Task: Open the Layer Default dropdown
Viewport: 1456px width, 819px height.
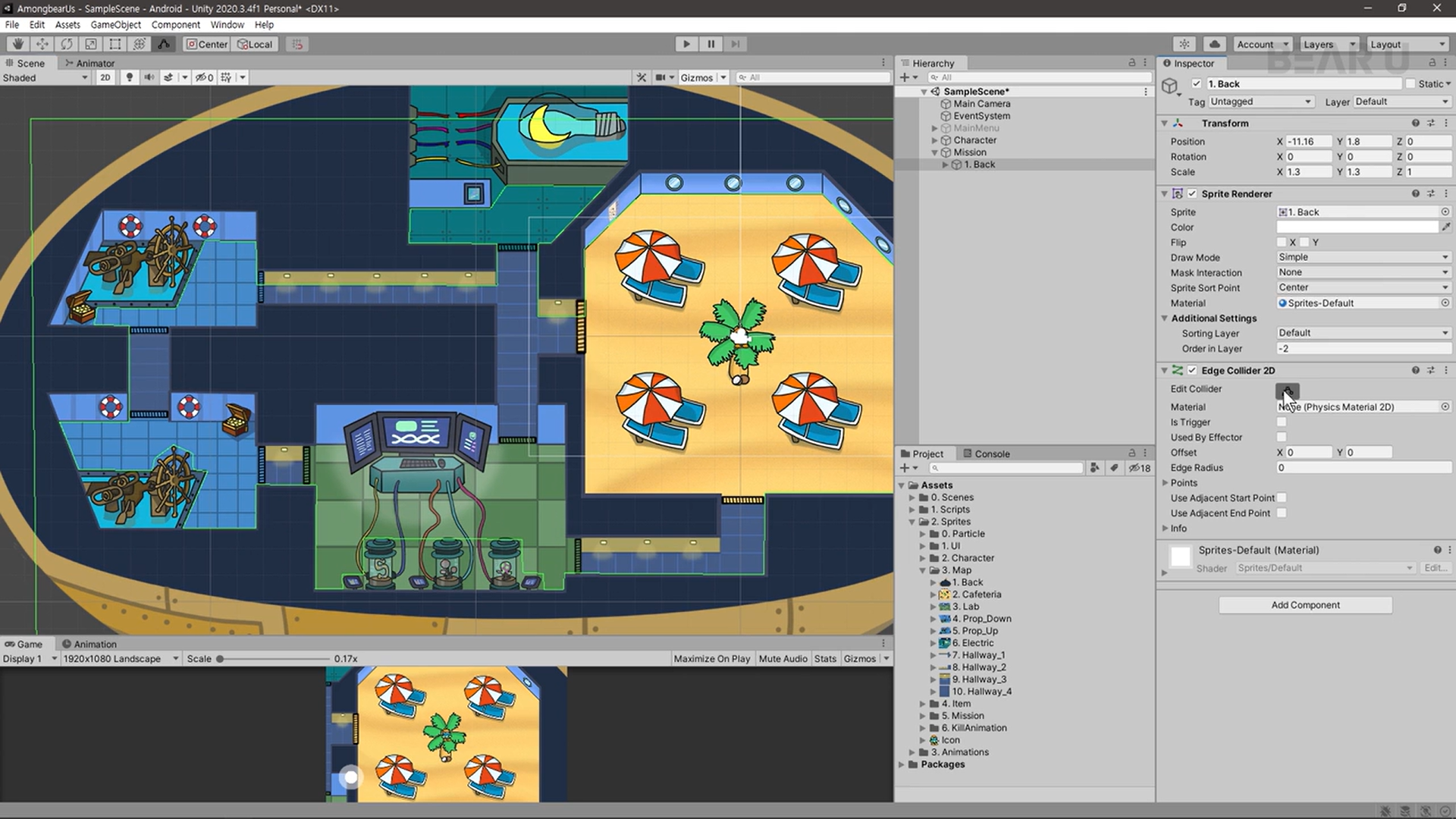Action: (1401, 102)
